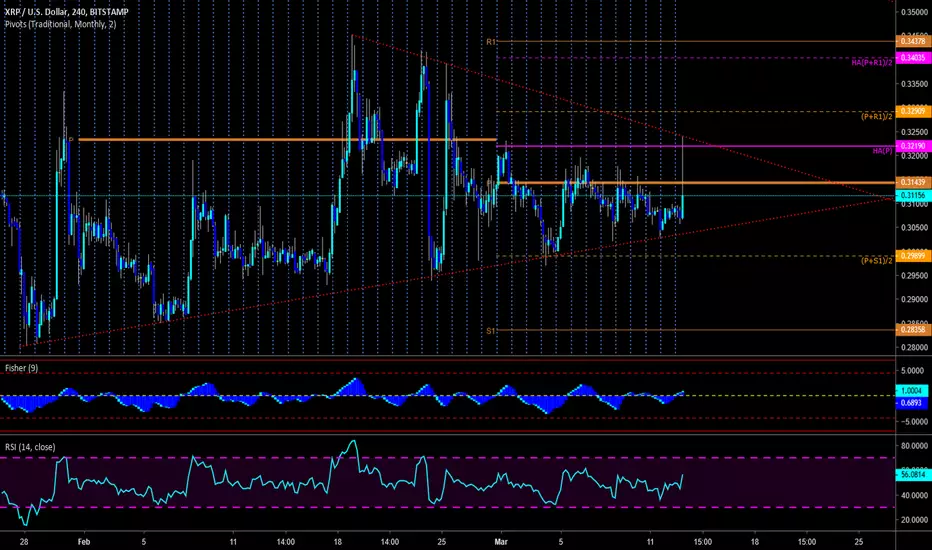Click the 80.0000 RSI scale value
Screen dimensions: 932x550
pyautogui.click(x=914, y=445)
